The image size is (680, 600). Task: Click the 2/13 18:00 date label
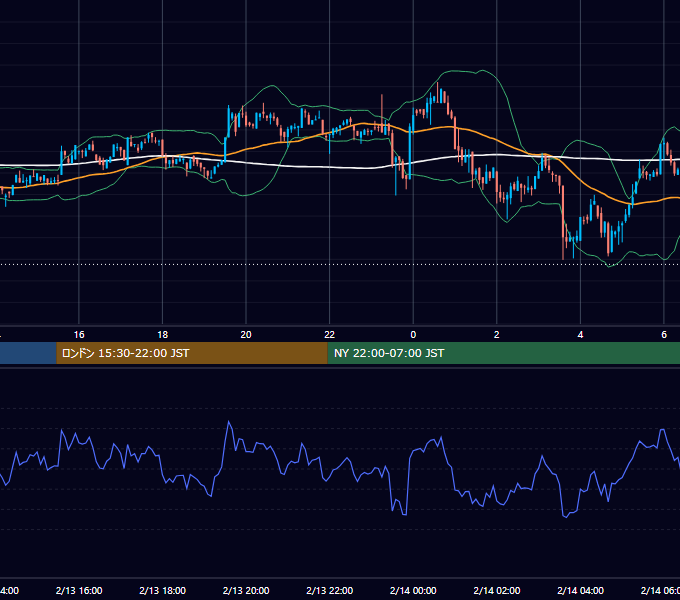click(163, 591)
